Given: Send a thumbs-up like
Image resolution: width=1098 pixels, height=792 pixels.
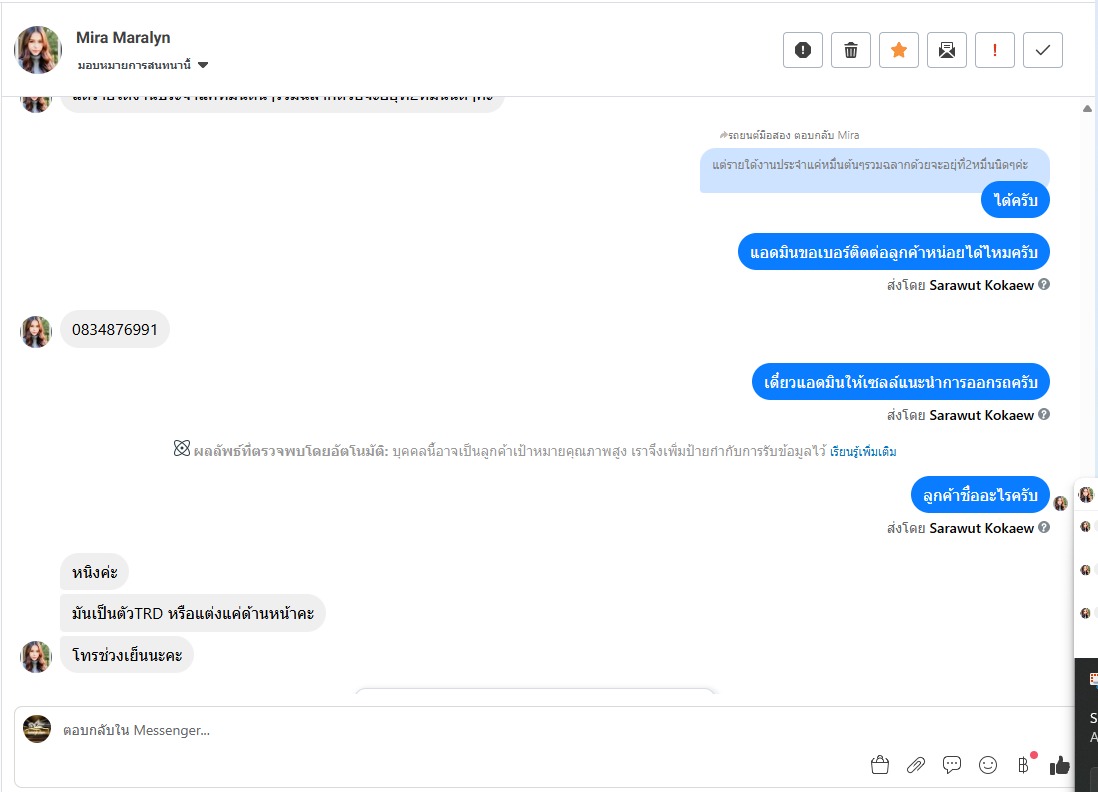Looking at the screenshot, I should [1059, 765].
